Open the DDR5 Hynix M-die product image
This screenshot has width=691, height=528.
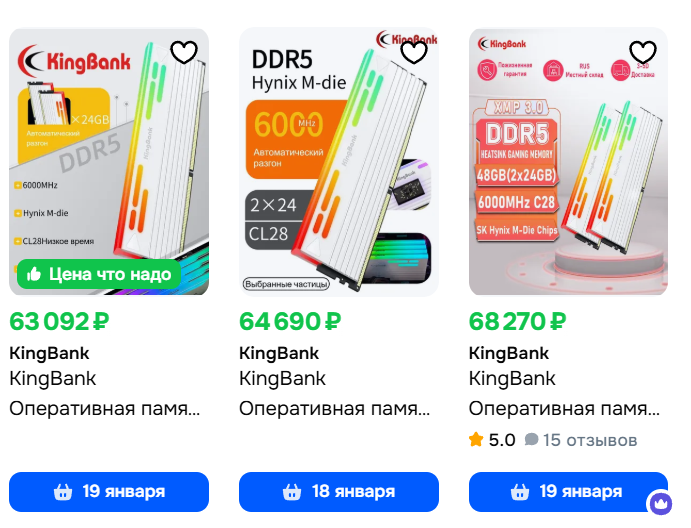coord(339,162)
